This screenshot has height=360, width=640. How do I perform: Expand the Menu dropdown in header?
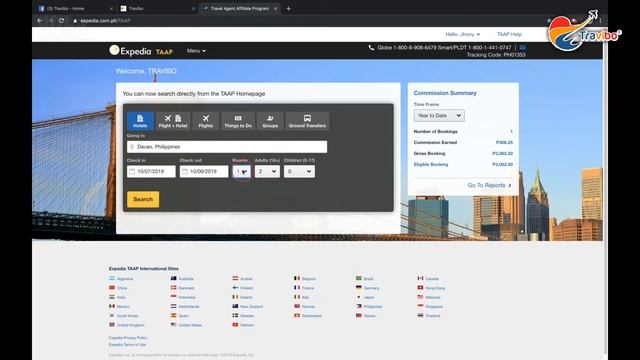(x=196, y=51)
